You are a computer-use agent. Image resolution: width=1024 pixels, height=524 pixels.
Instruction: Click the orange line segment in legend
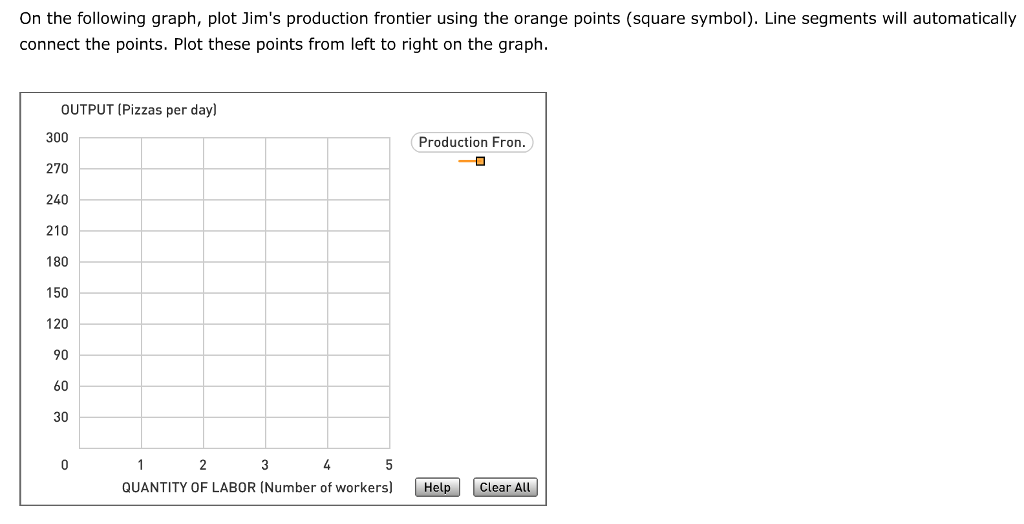pos(467,161)
